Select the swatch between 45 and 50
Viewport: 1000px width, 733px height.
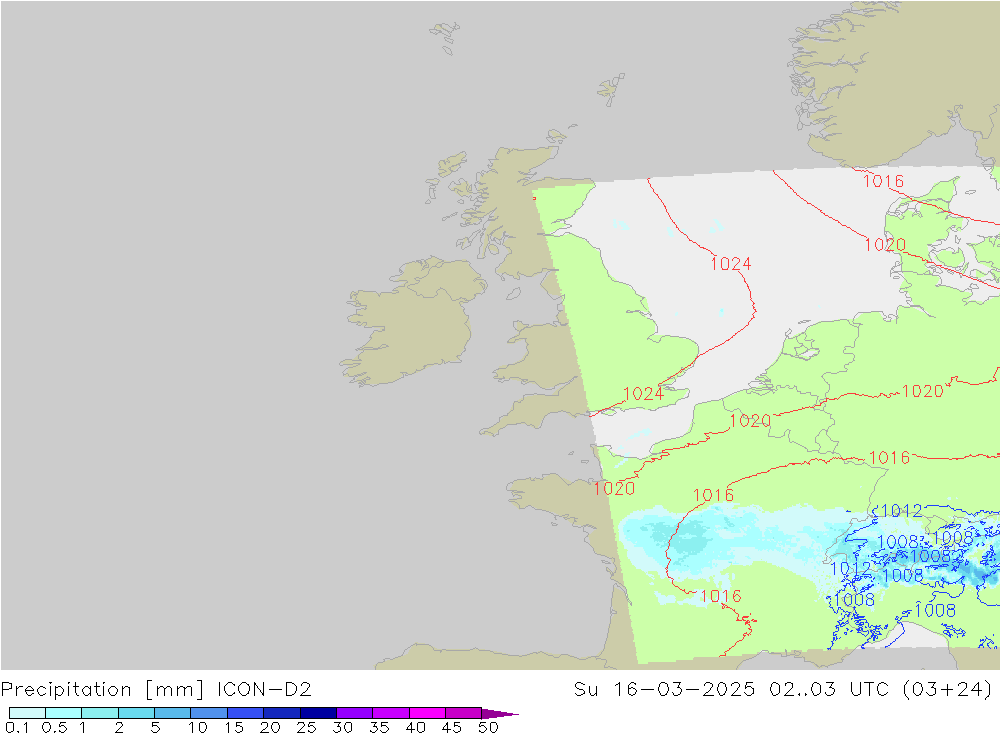(x=464, y=713)
